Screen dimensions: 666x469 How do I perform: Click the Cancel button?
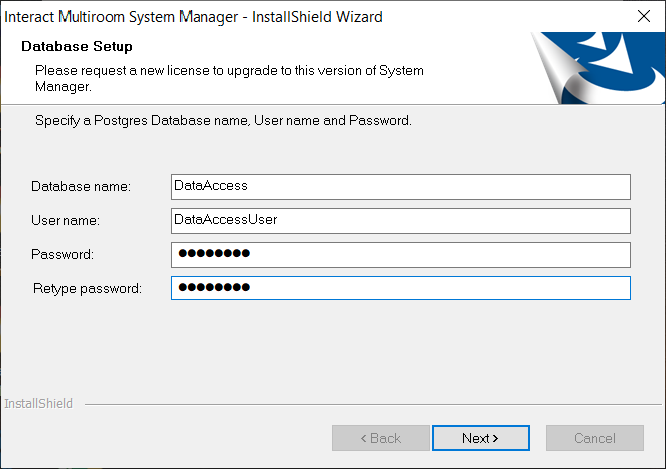coord(595,438)
